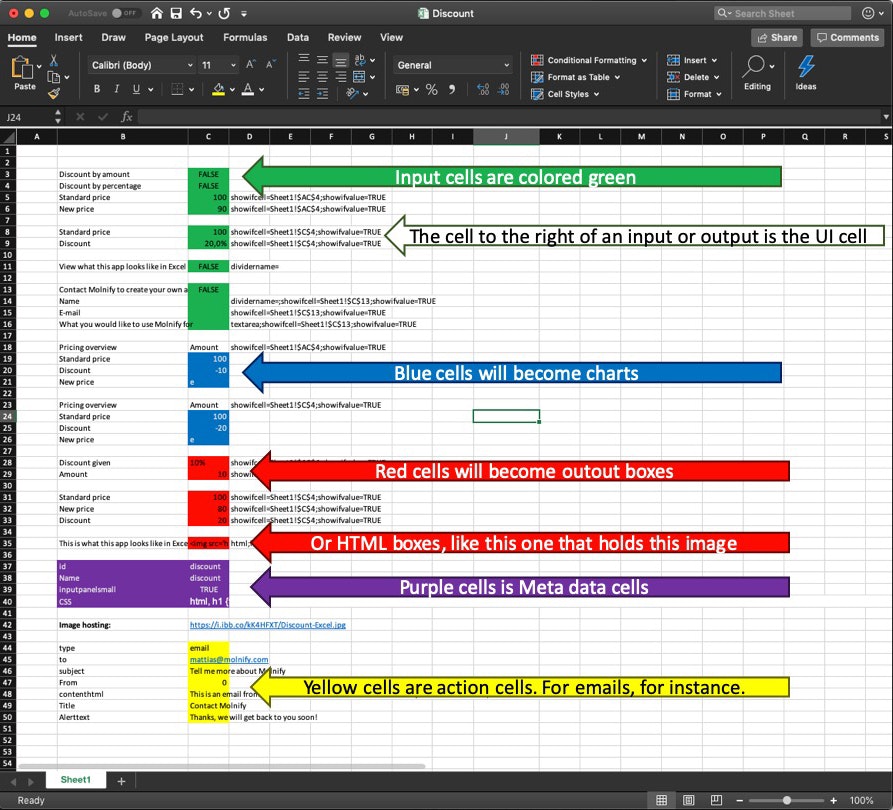Open the Formulas ribbon tab
The image size is (893, 810).
(245, 38)
